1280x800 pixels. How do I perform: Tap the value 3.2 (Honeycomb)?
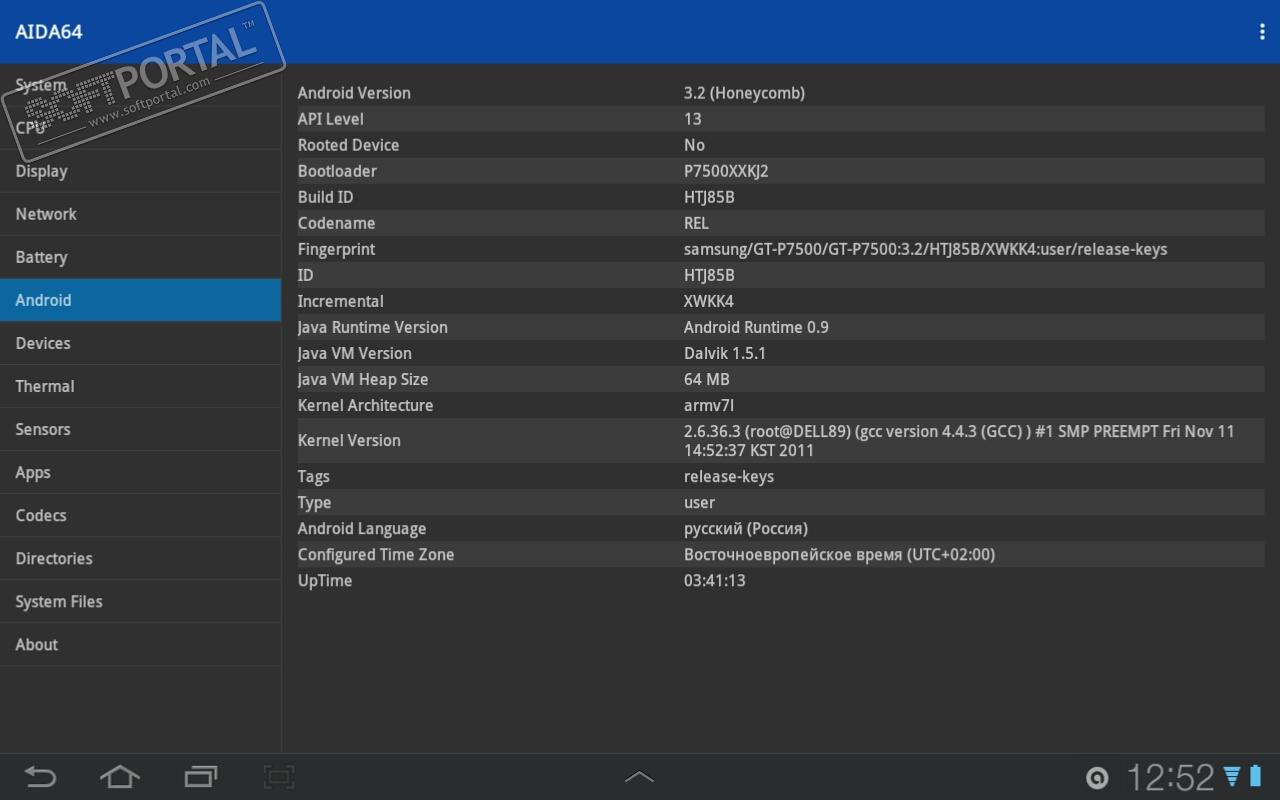tap(744, 93)
